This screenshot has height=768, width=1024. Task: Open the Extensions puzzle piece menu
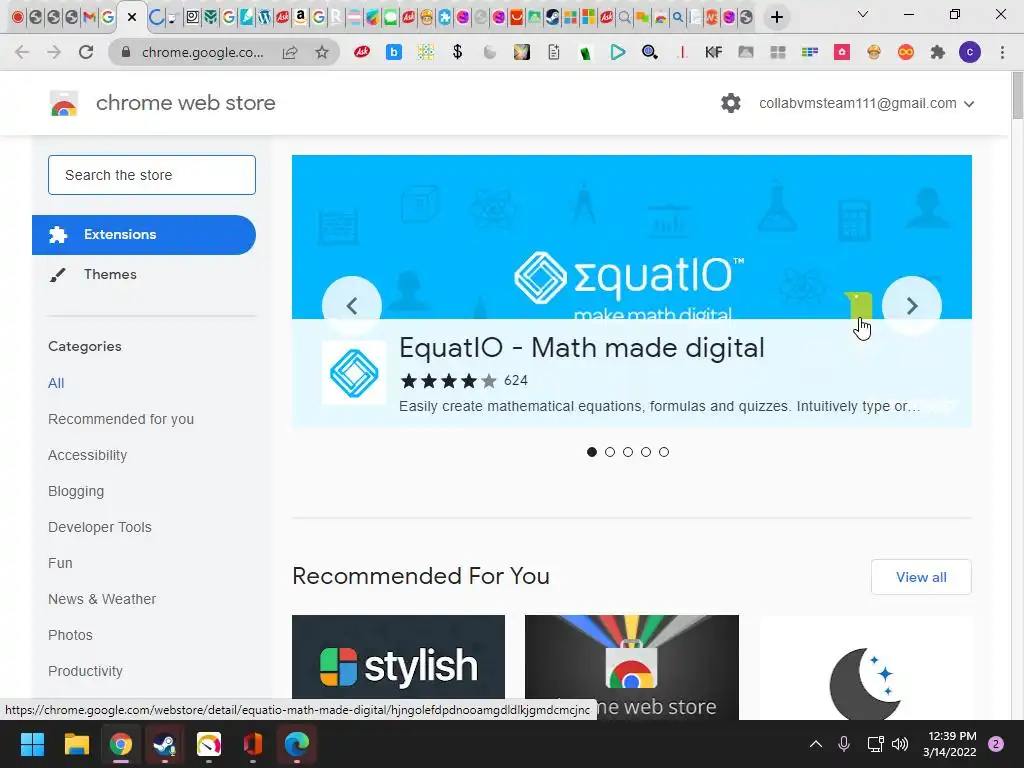(938, 52)
